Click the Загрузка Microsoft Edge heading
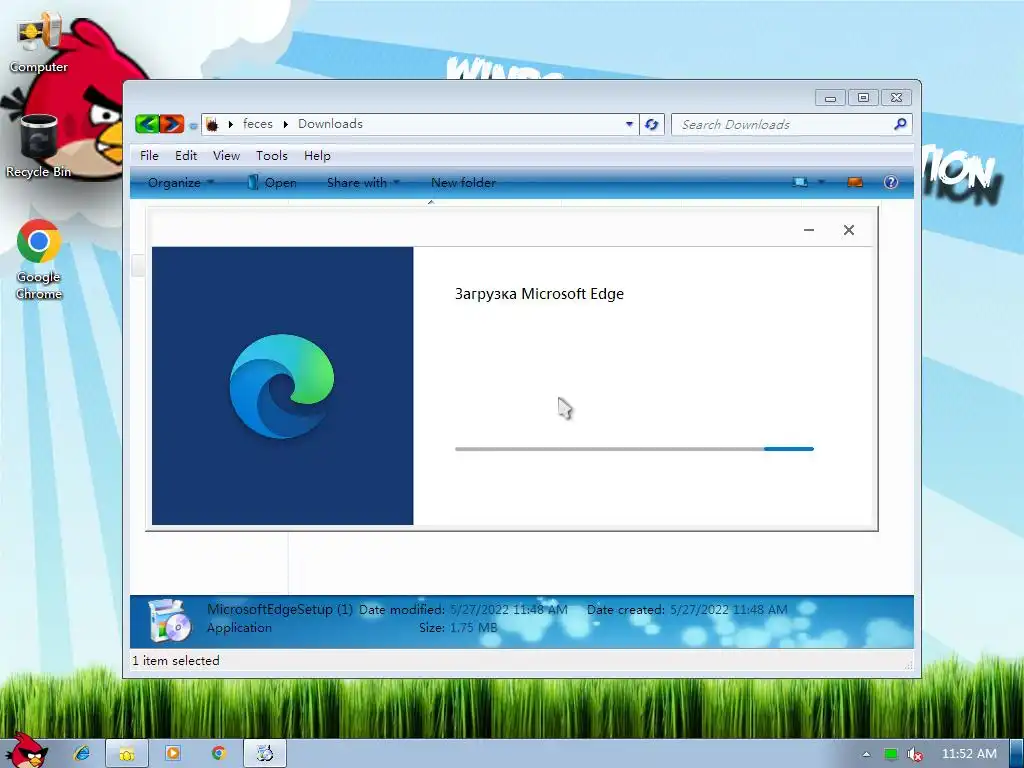 point(539,294)
